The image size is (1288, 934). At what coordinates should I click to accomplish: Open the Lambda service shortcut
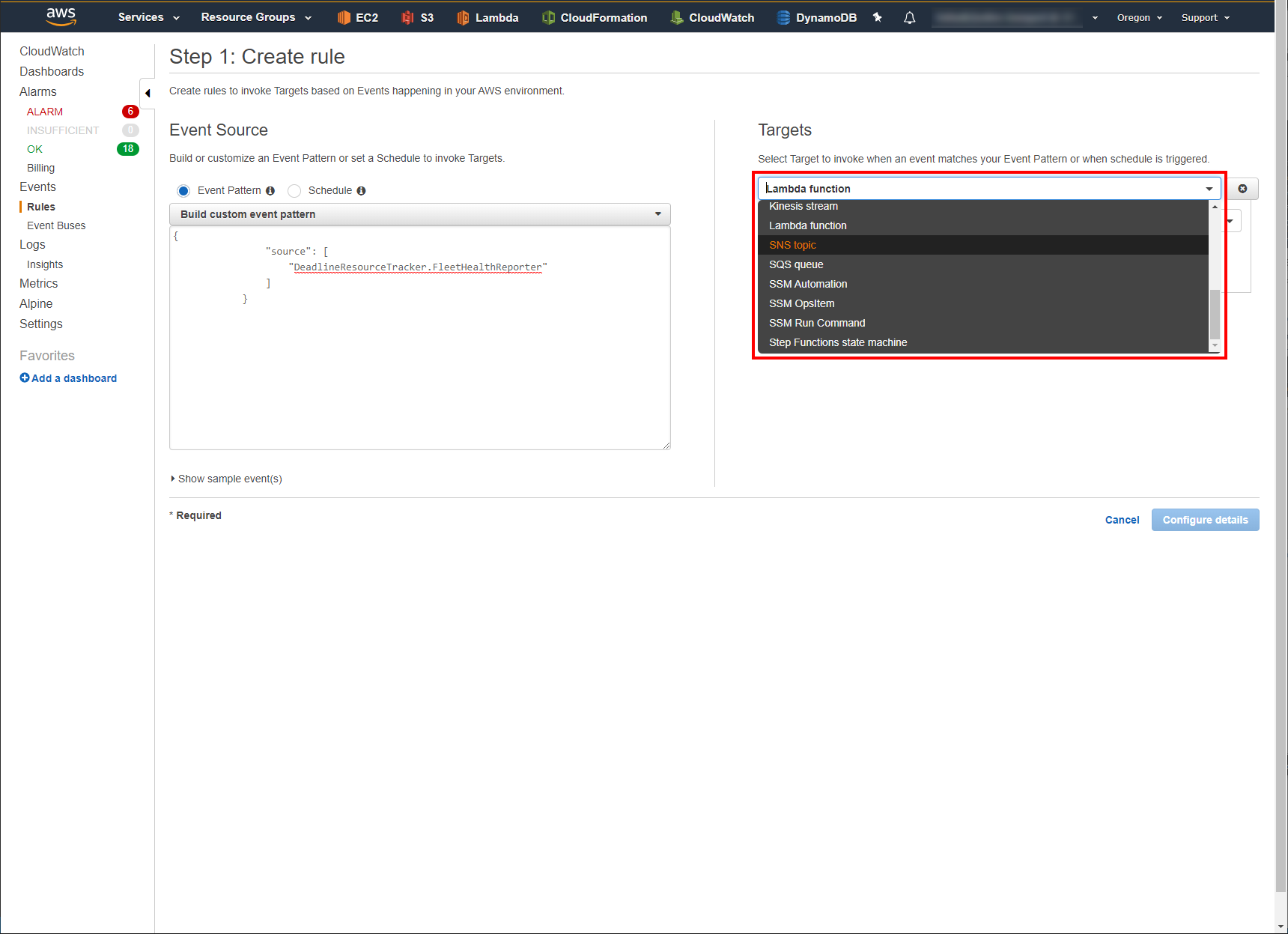coord(487,17)
